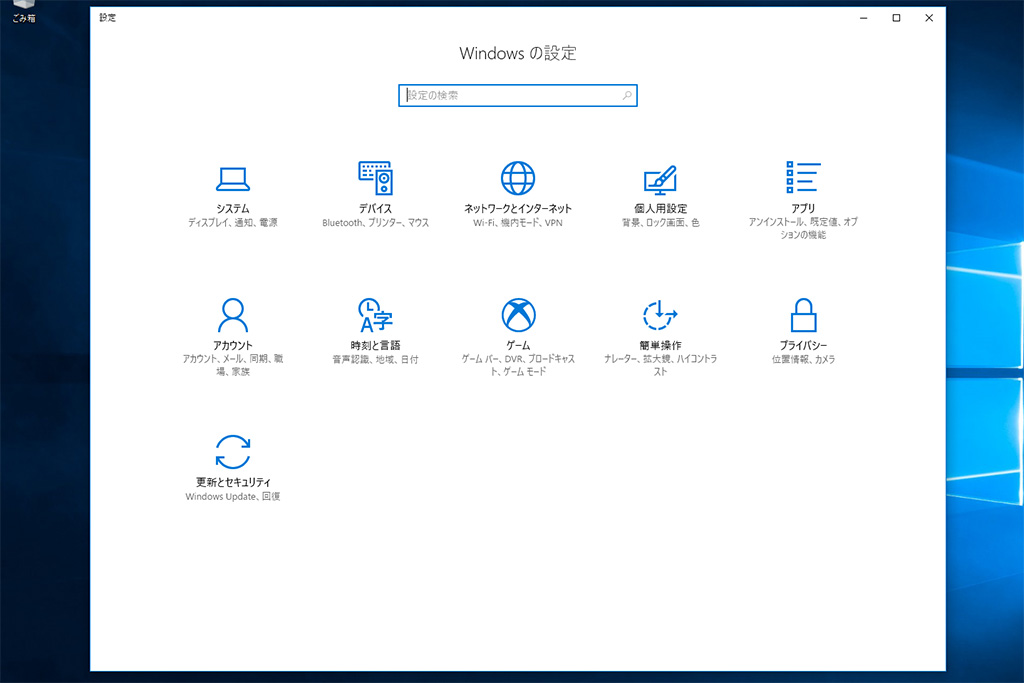
Task: Click the Wi-Fi、機内モード、VPN description
Action: [x=518, y=223]
